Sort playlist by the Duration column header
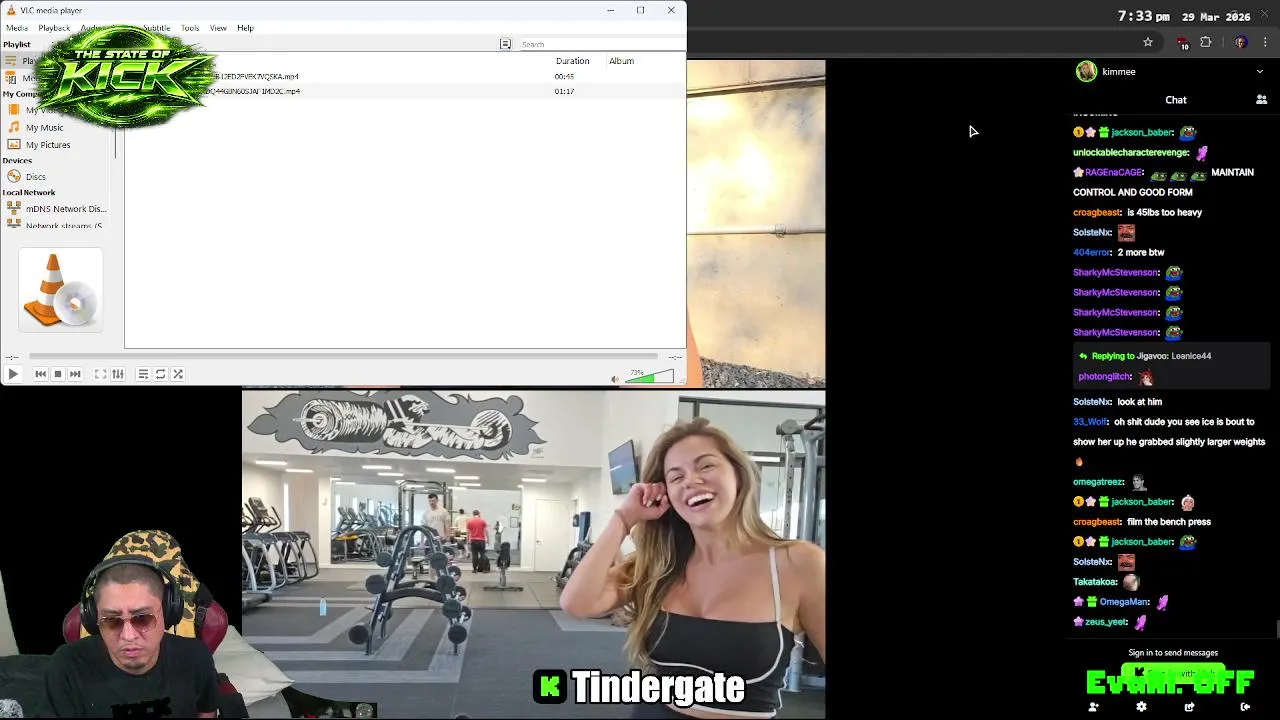Image resolution: width=1280 pixels, height=720 pixels. 573,61
